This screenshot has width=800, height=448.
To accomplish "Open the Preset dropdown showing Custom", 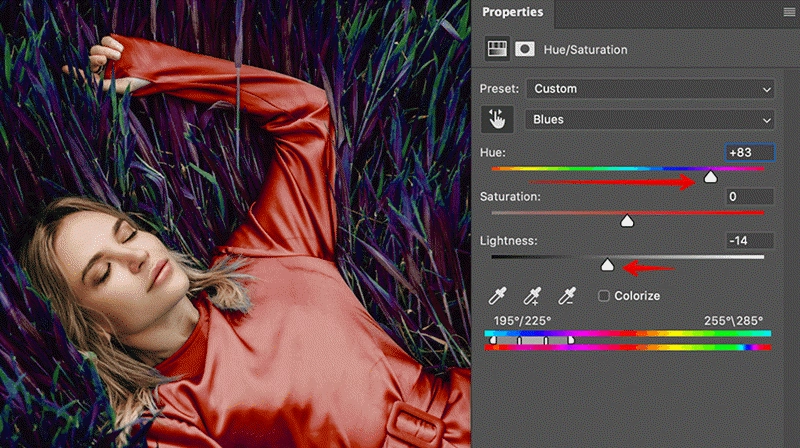I will click(x=650, y=89).
